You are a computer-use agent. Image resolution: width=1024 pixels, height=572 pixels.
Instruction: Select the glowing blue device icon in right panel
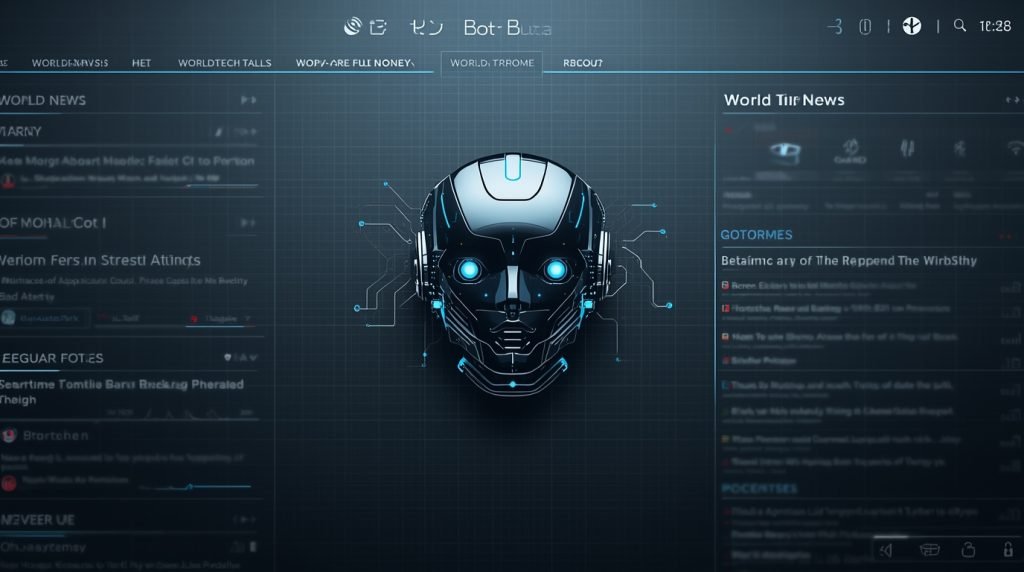click(x=786, y=151)
